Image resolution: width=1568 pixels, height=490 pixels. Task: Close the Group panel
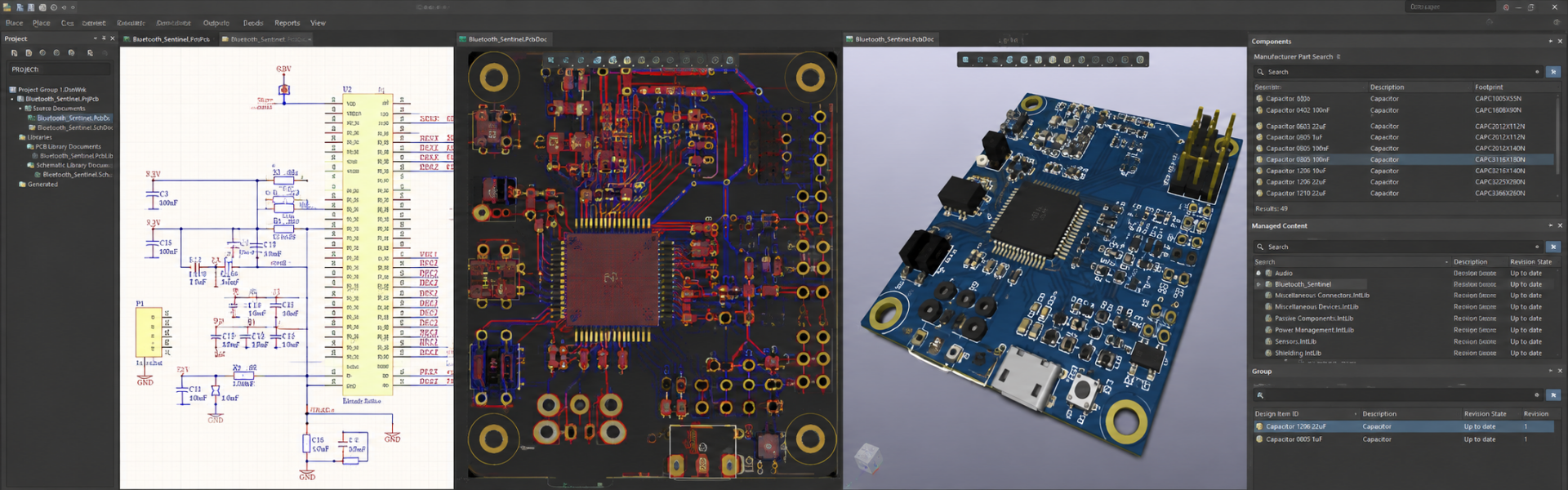(x=1559, y=371)
